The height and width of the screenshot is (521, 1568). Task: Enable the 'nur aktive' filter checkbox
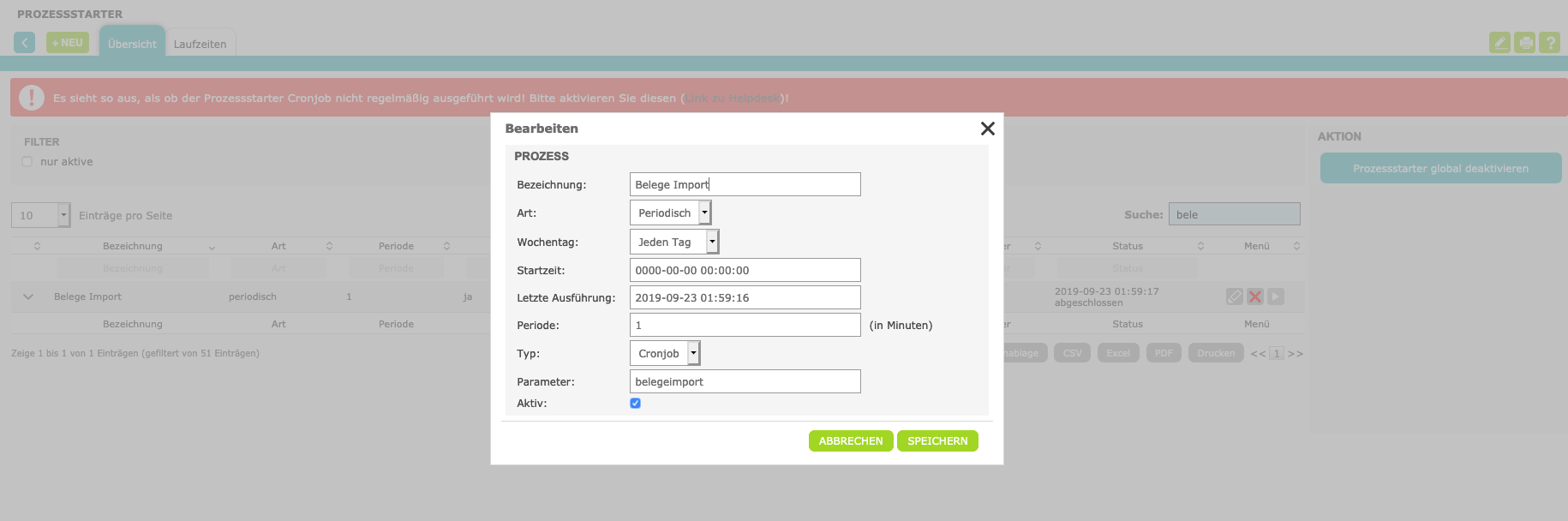pos(27,162)
